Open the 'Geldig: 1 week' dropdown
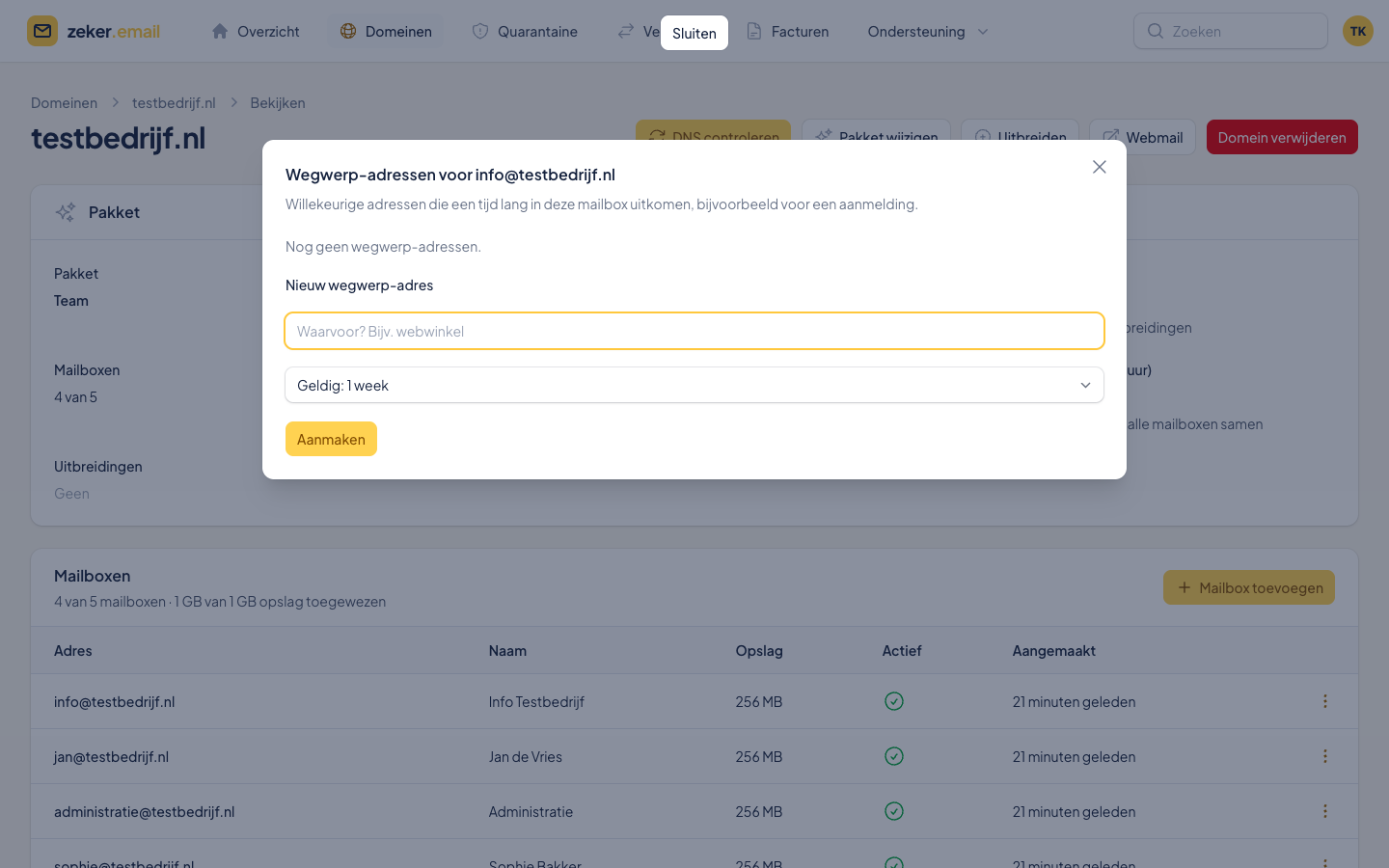This screenshot has height=868, width=1389. pyautogui.click(x=694, y=385)
